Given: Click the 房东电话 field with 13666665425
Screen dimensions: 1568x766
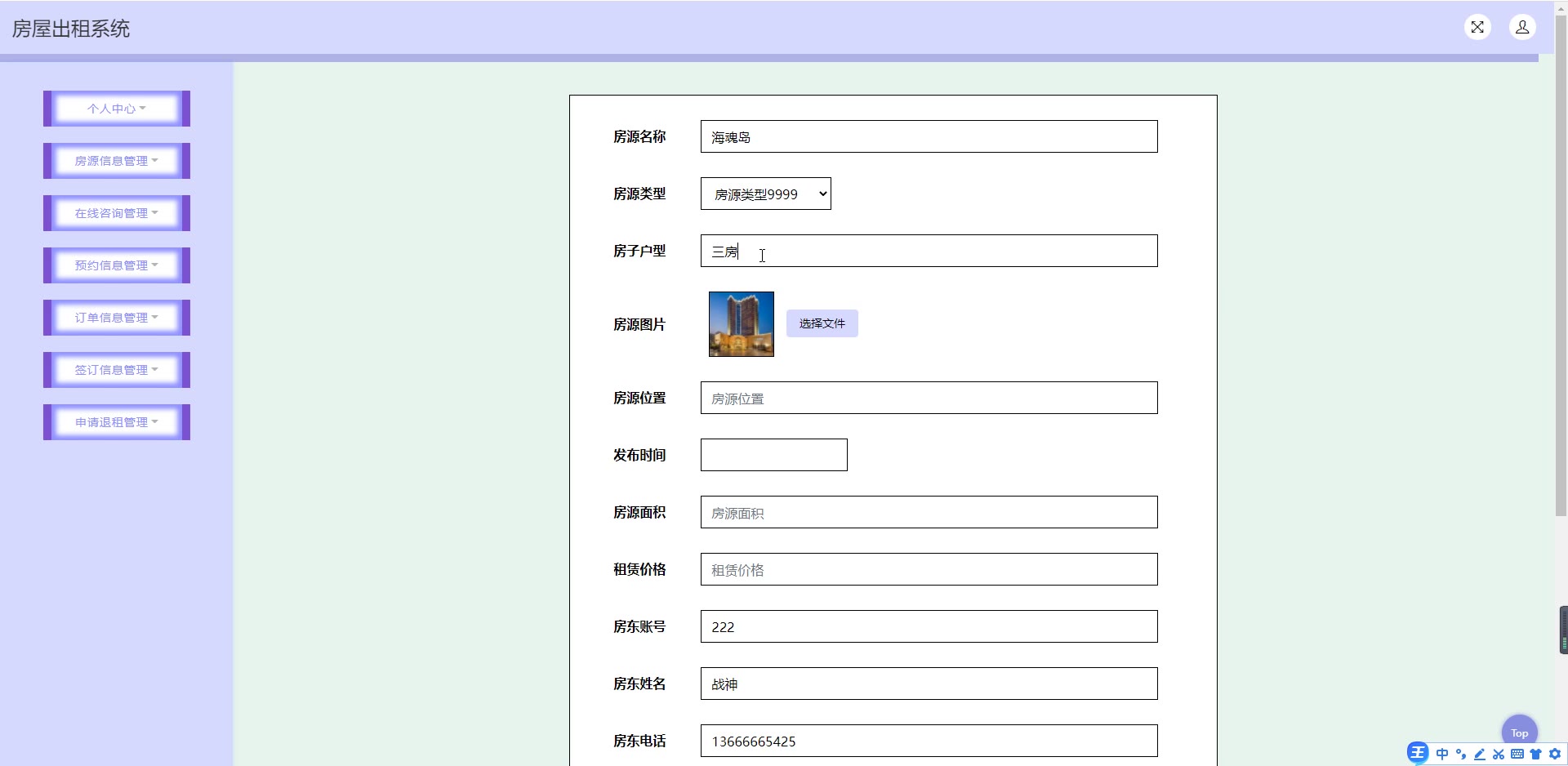Looking at the screenshot, I should 929,741.
